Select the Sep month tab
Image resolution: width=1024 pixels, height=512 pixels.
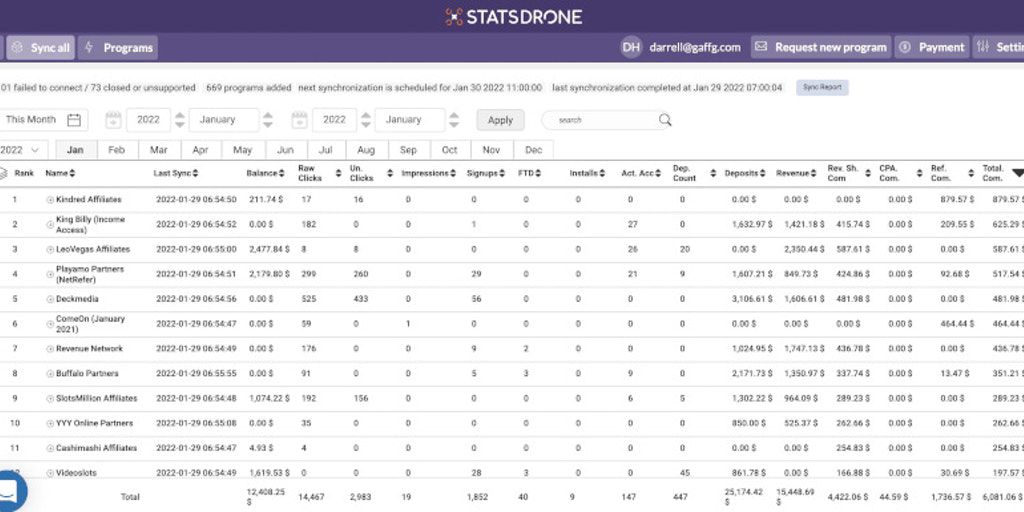click(x=408, y=150)
